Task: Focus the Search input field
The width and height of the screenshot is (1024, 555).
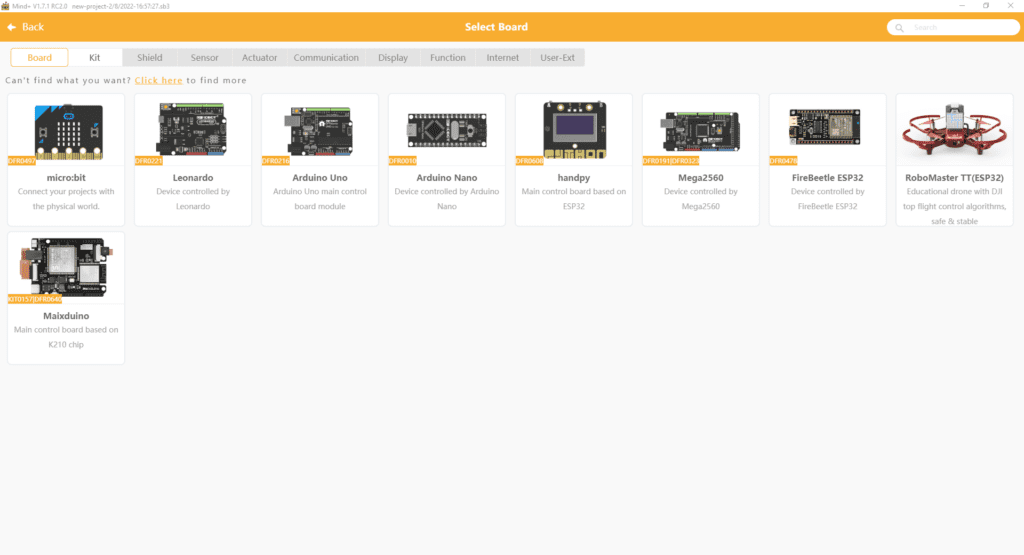Action: (953, 27)
